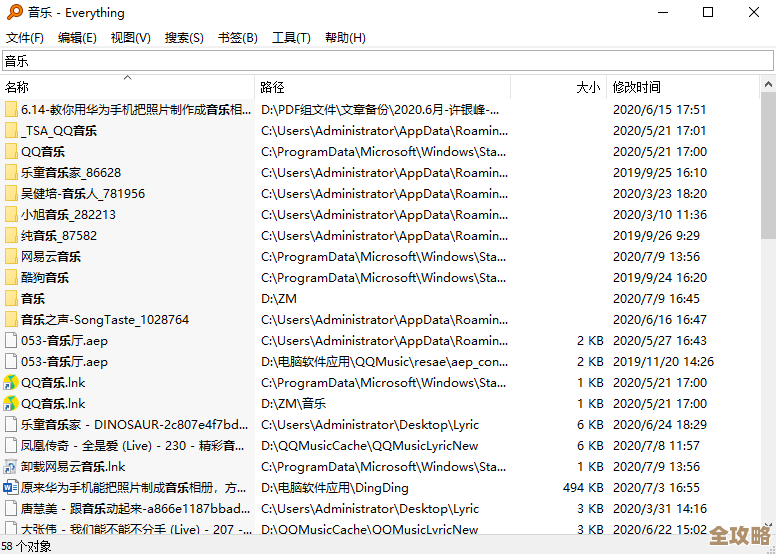This screenshot has height=554, width=776.
Task: Click the file icon of 053-音乐厅.aep
Action: point(11,341)
